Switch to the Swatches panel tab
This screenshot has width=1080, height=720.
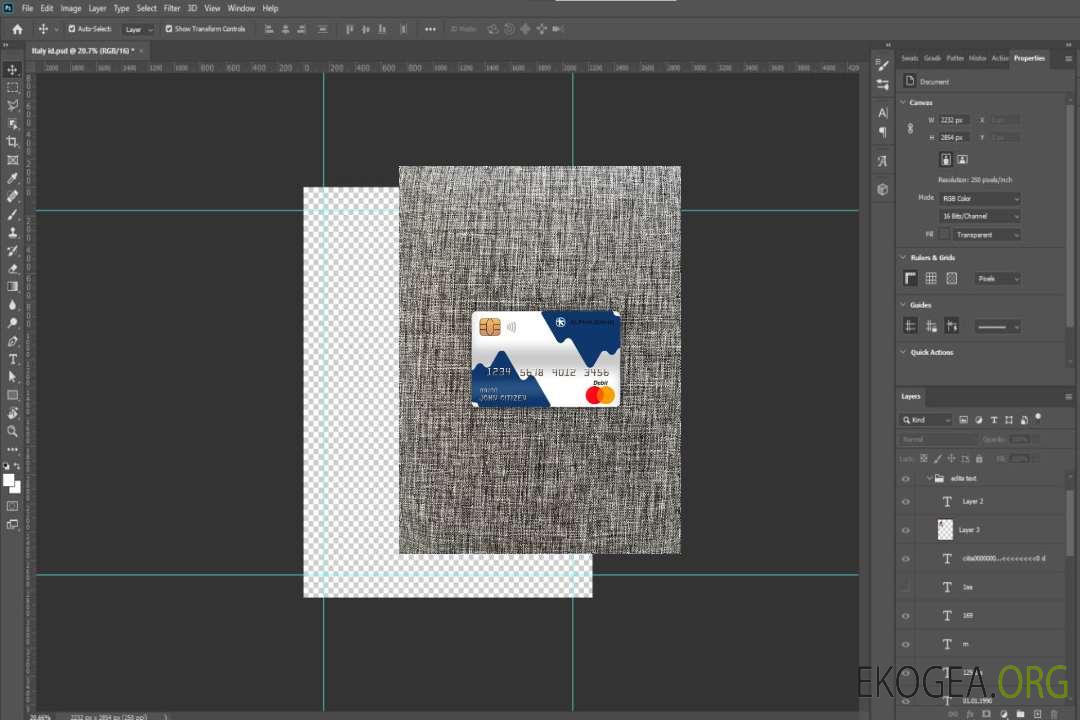point(909,58)
